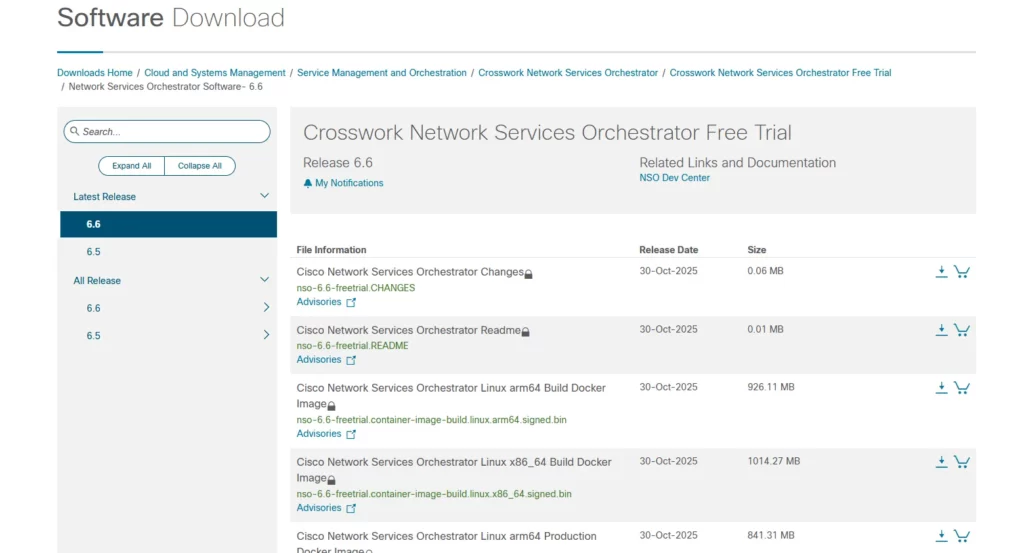Image resolution: width=1024 pixels, height=553 pixels.
Task: Click the Release Date column header
Action: (669, 249)
